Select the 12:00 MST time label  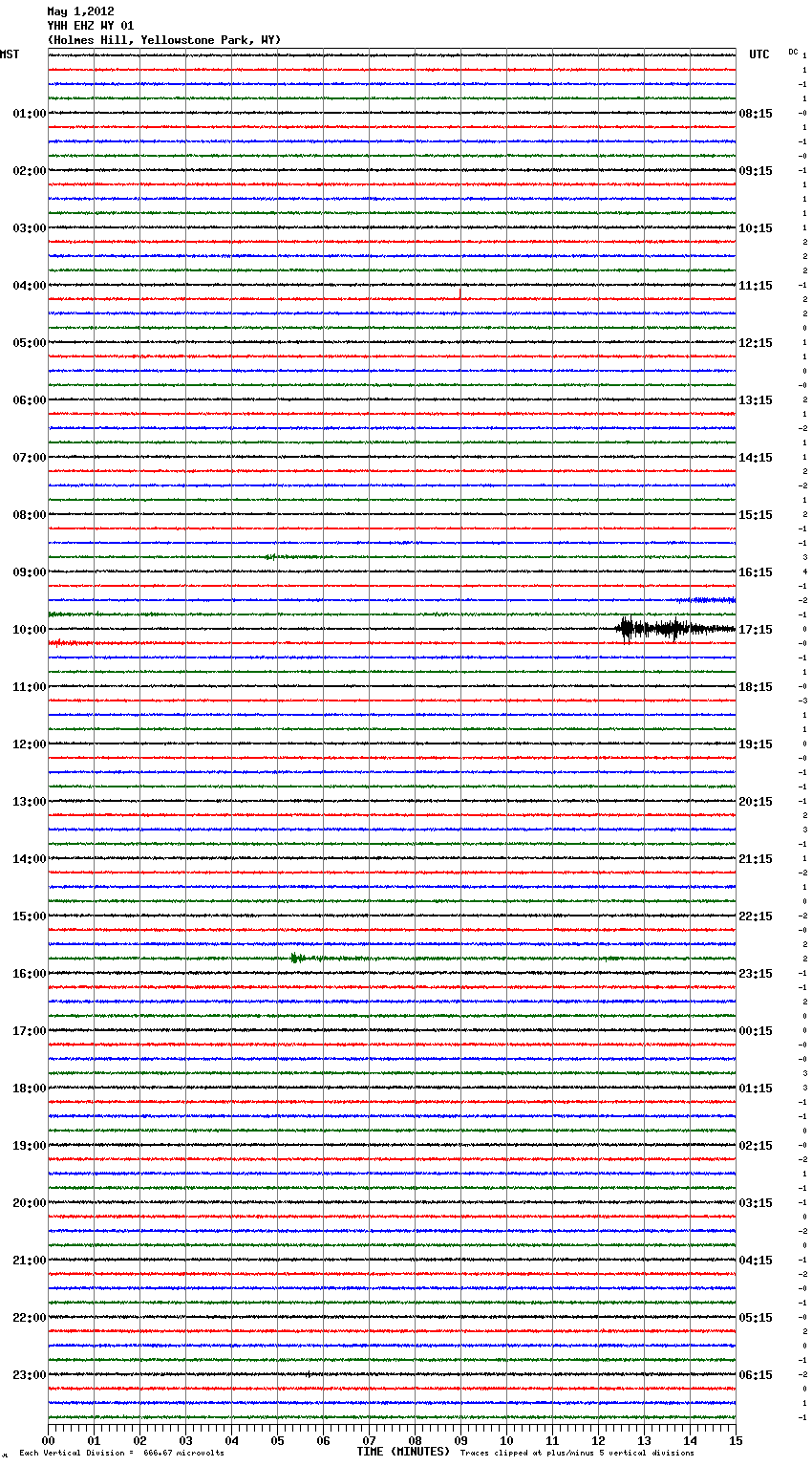(30, 744)
